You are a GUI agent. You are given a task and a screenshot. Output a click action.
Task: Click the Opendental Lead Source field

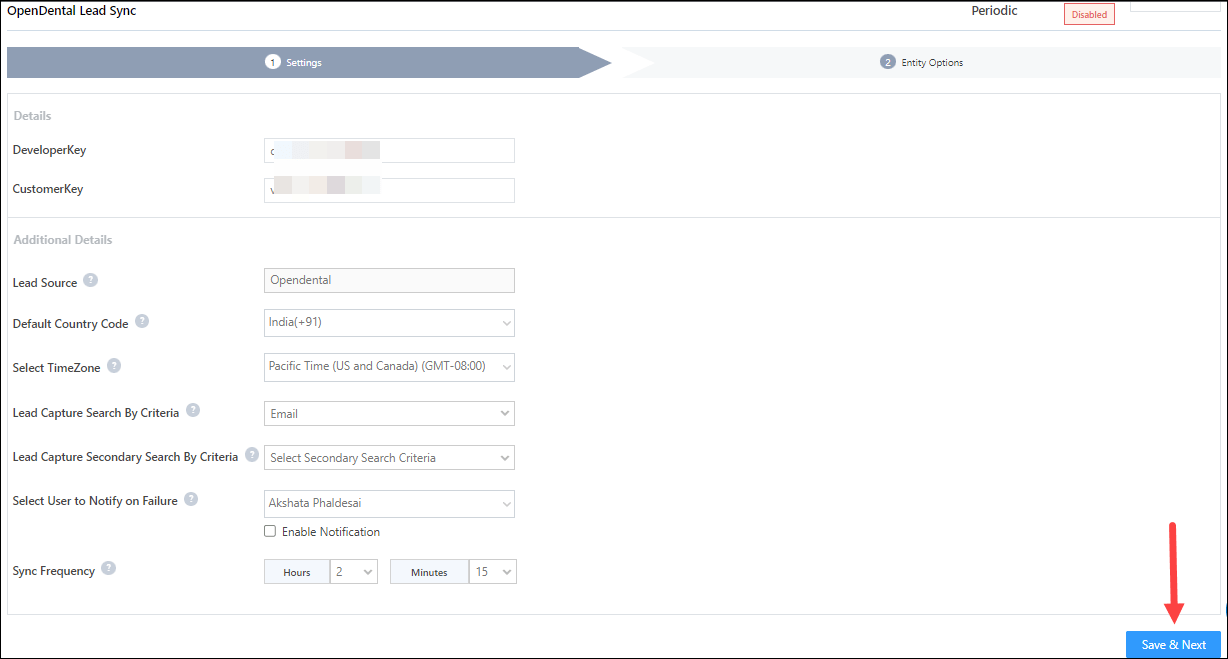click(390, 280)
